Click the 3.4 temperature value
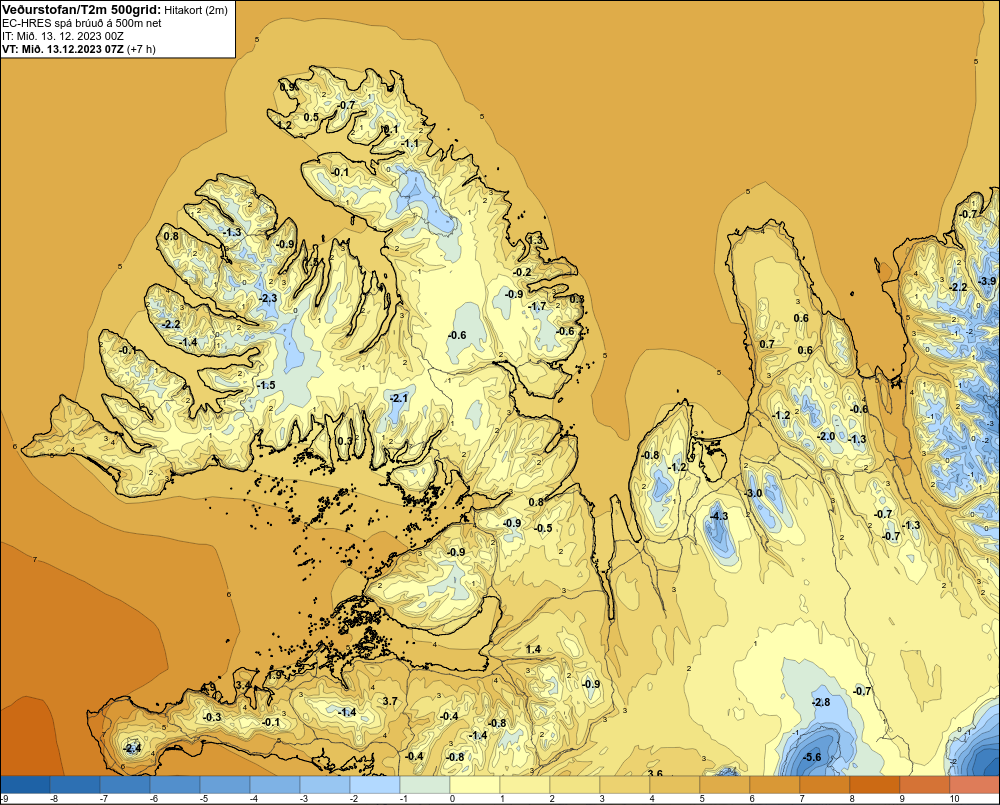Screen dimensions: 1000x805 pyautogui.click(x=243, y=685)
